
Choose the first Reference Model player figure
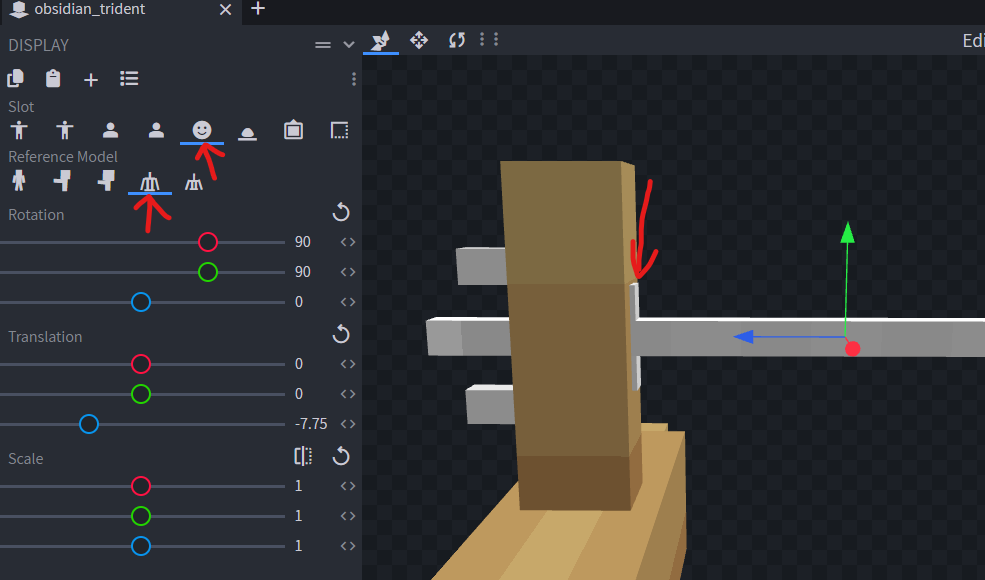coord(18,181)
